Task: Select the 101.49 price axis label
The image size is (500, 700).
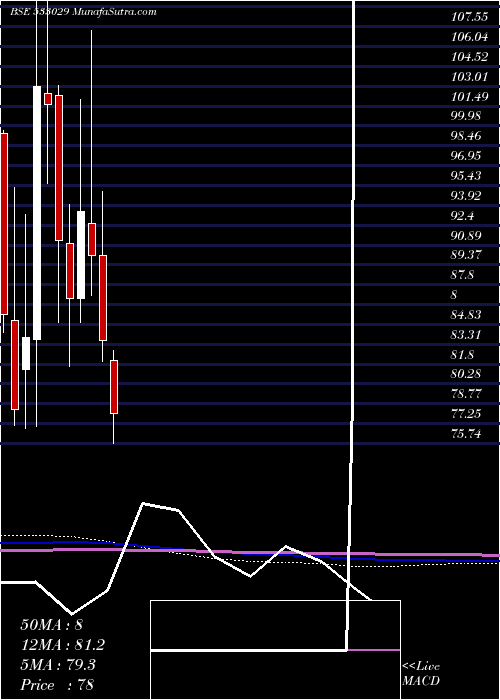Action: 468,96
